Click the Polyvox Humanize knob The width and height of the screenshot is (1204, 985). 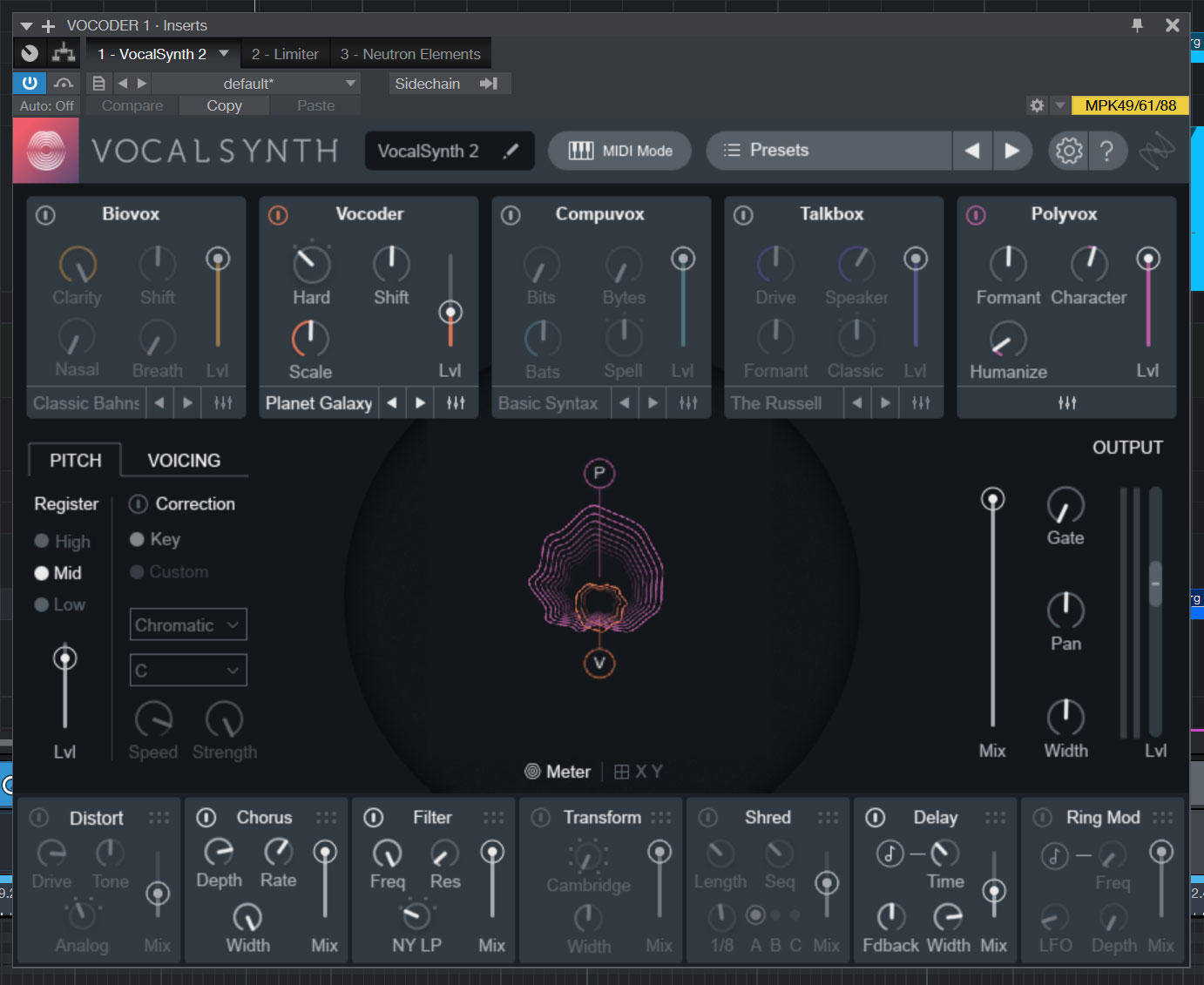click(1008, 340)
